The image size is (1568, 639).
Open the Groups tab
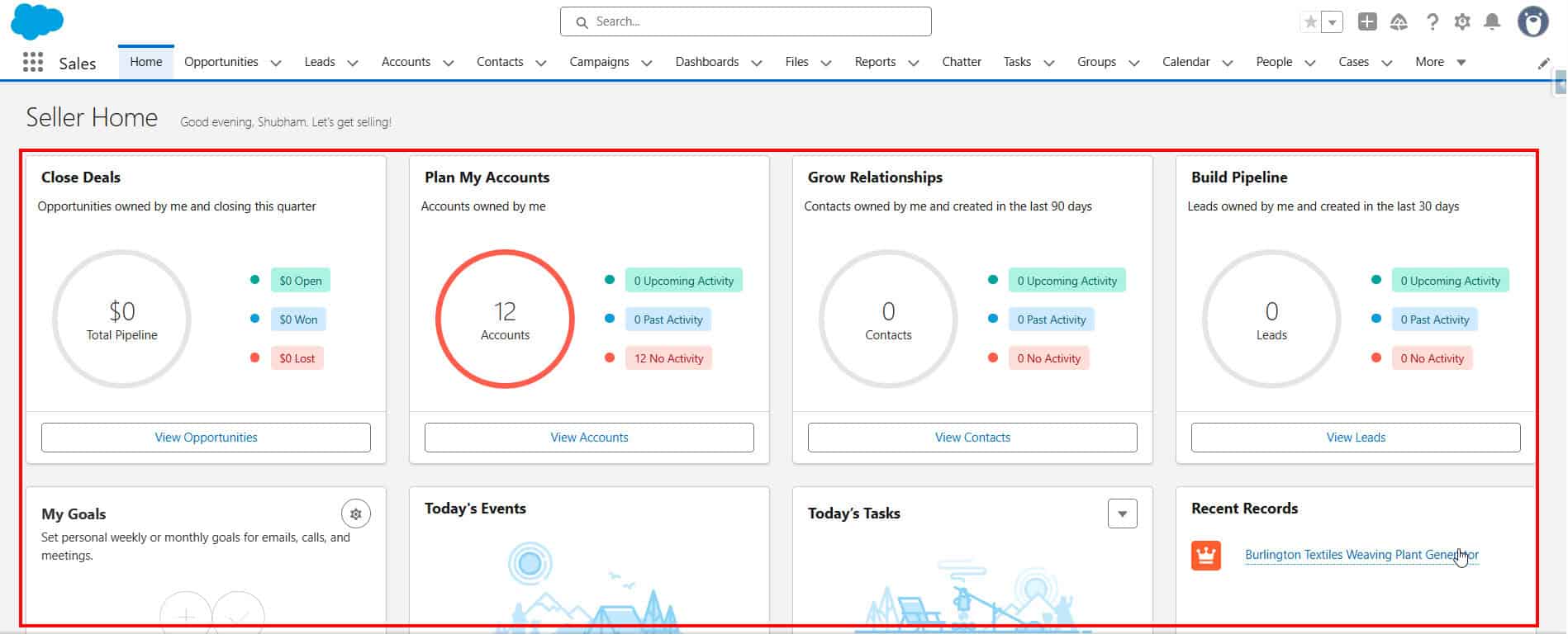tap(1096, 62)
